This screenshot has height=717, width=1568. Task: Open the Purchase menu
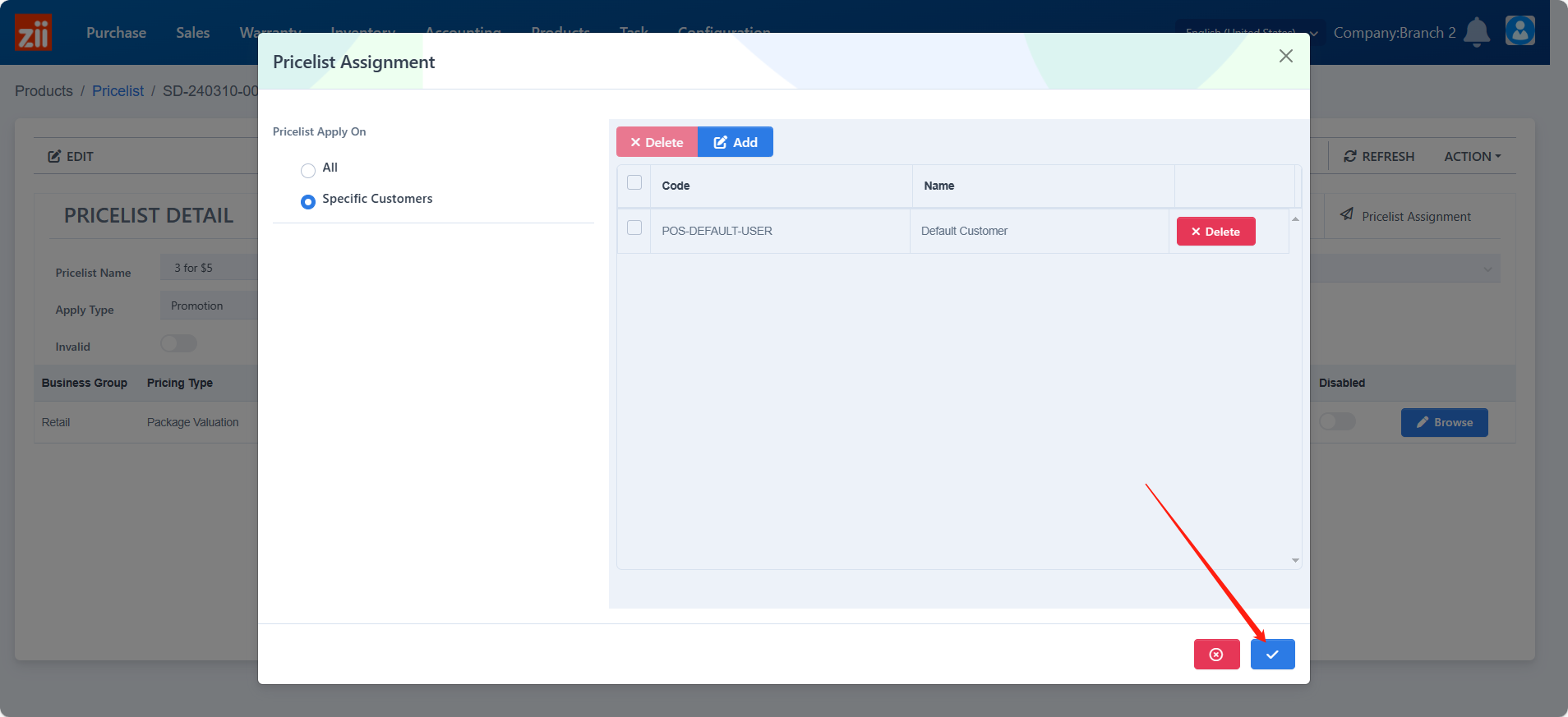[x=116, y=33]
